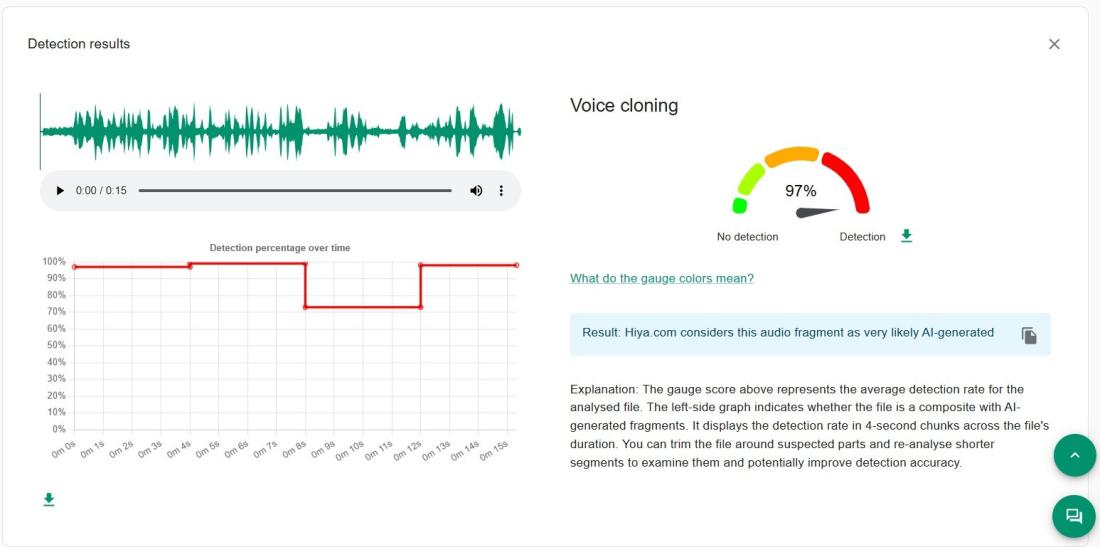Open 'What do the gauge colors mean?' link
Screen dimensions: 1100x547
click(662, 278)
